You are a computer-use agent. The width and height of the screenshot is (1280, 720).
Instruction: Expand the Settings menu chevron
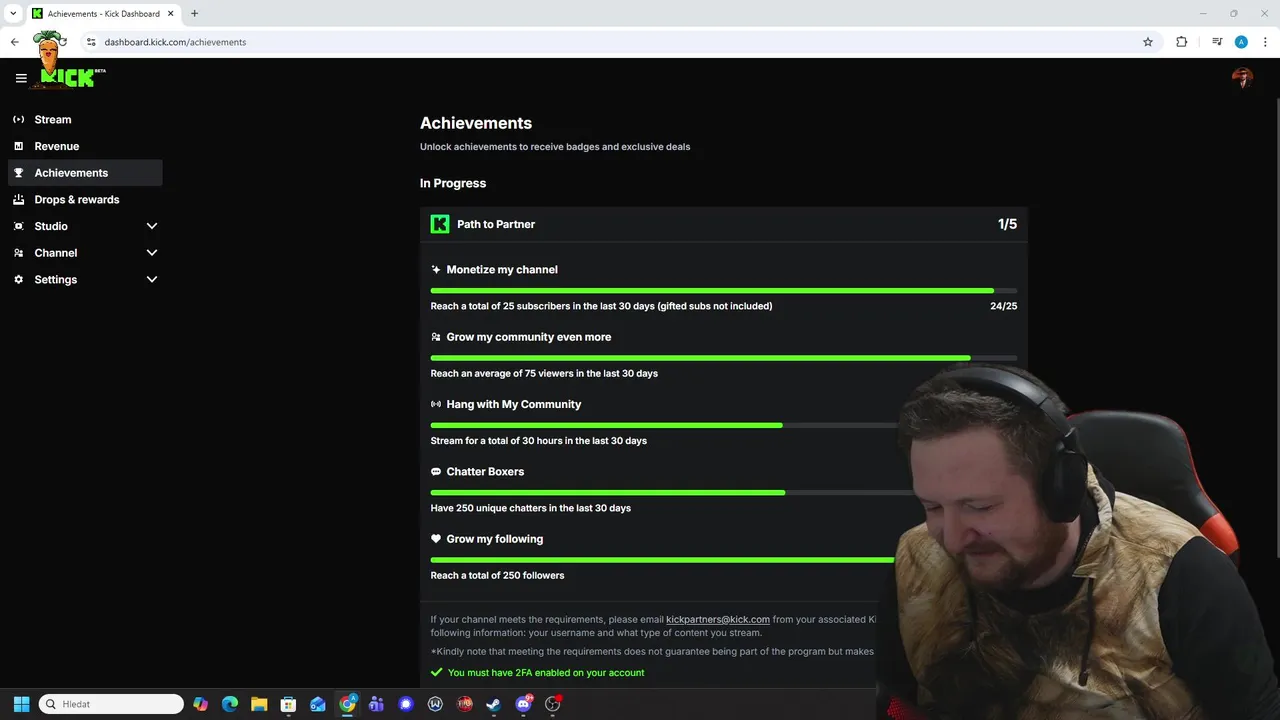coord(152,279)
